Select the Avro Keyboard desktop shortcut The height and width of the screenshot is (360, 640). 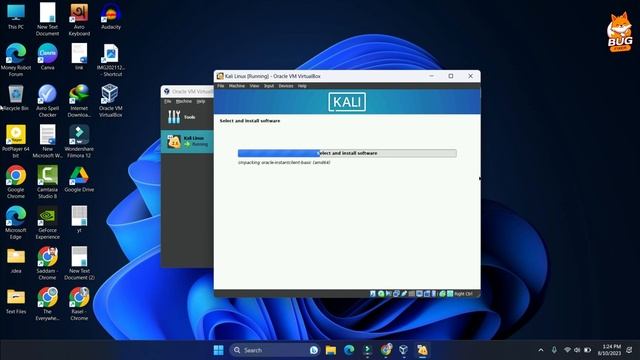coord(79,19)
